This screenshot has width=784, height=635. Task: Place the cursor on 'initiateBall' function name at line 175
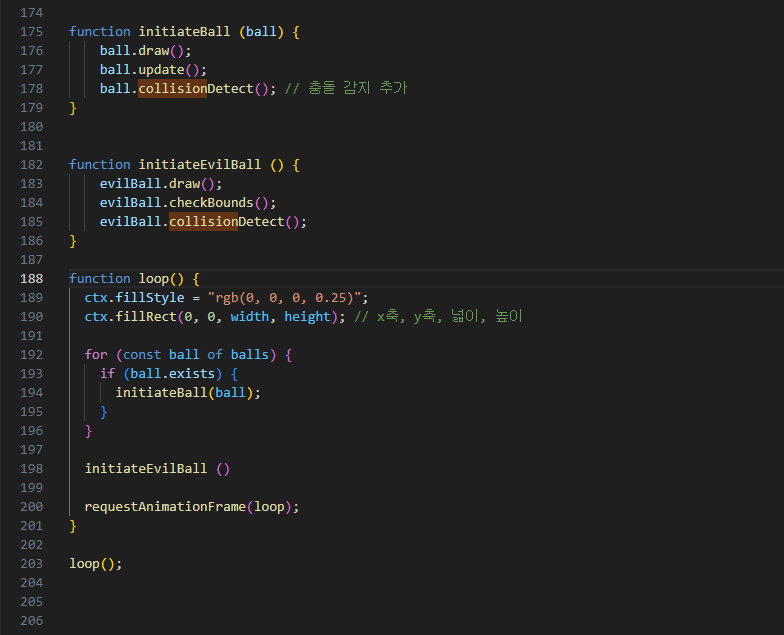[x=184, y=32]
